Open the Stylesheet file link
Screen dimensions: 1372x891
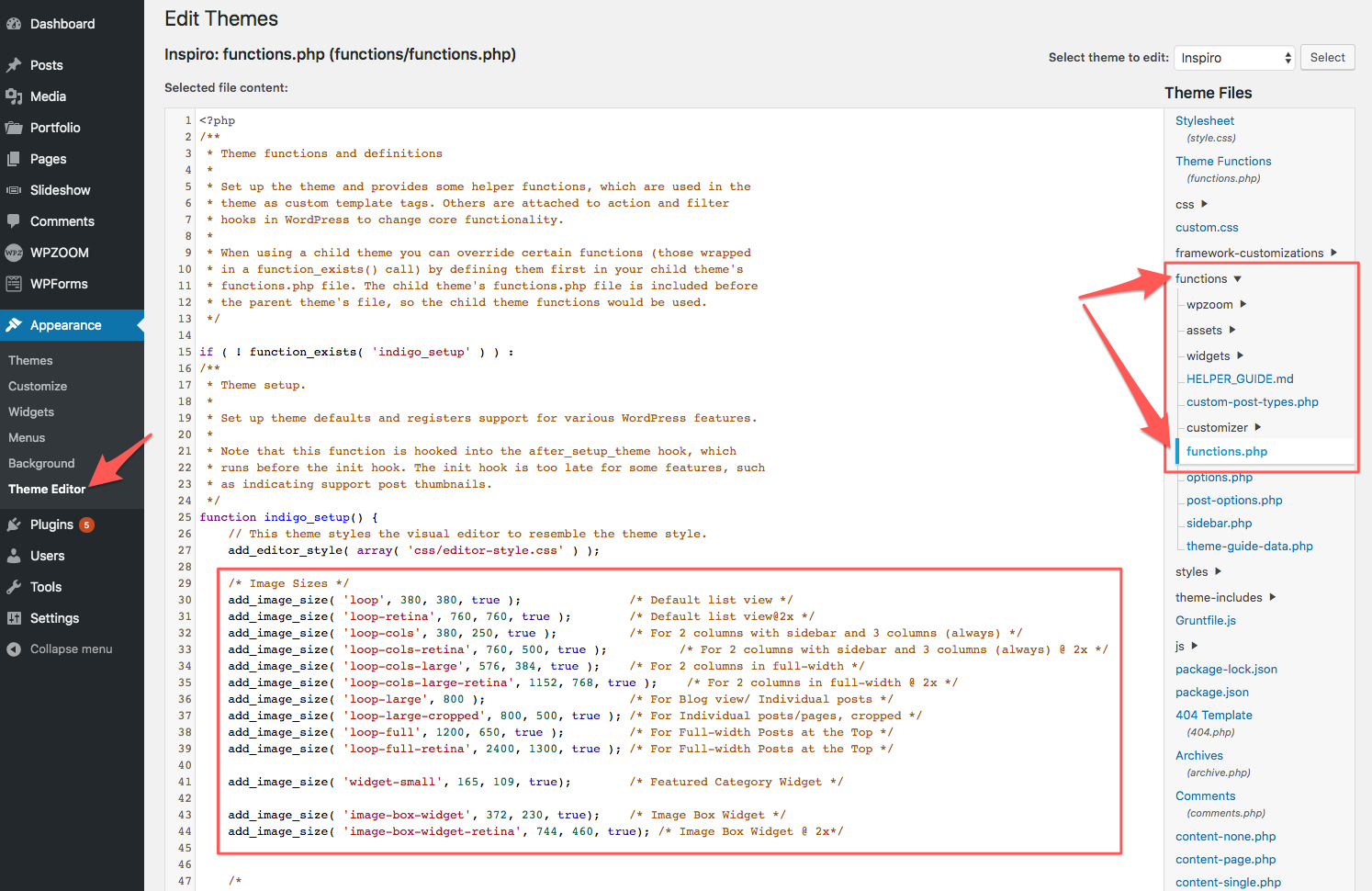pyautogui.click(x=1204, y=121)
